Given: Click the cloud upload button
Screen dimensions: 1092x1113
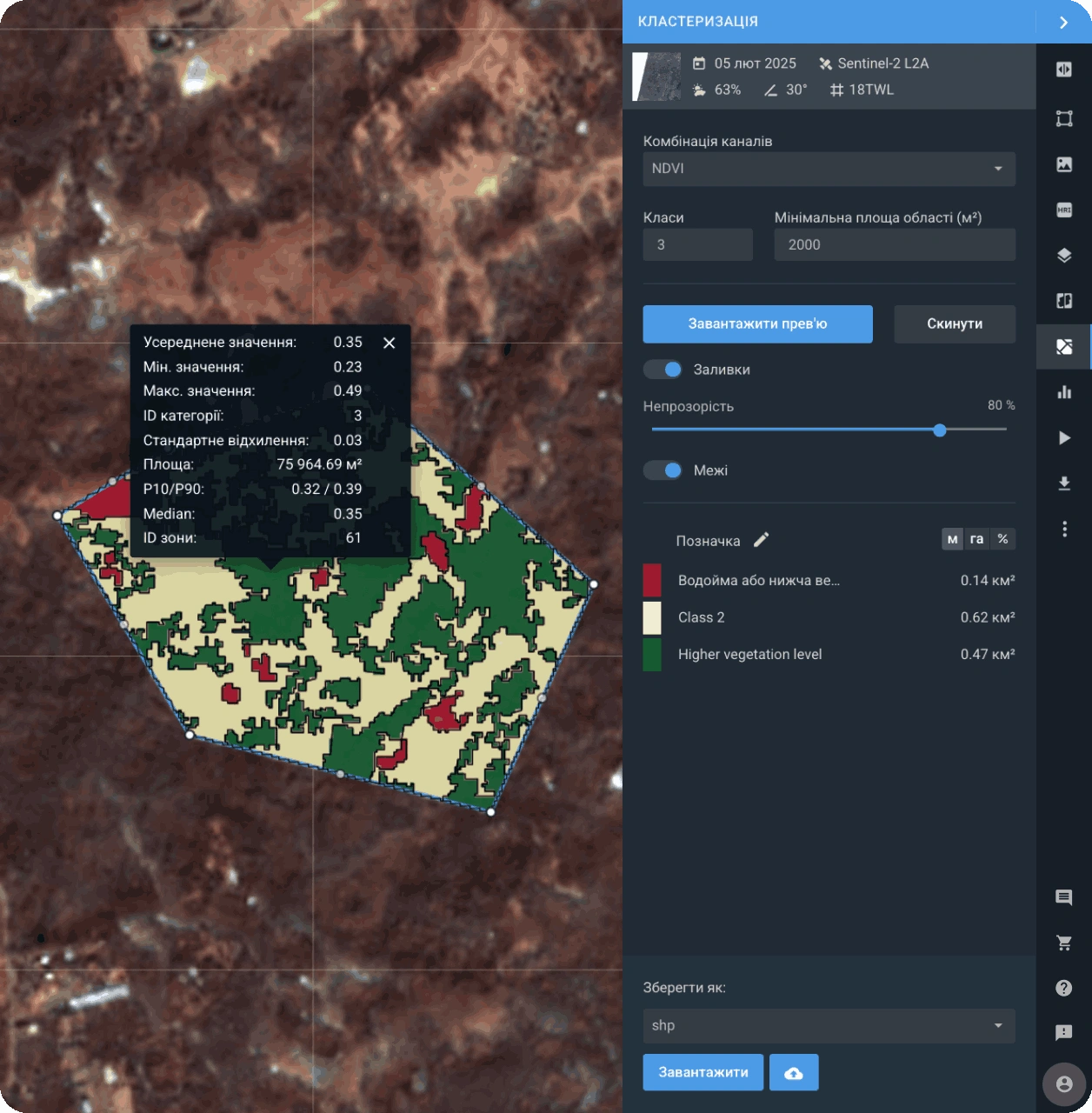Looking at the screenshot, I should (x=794, y=1073).
